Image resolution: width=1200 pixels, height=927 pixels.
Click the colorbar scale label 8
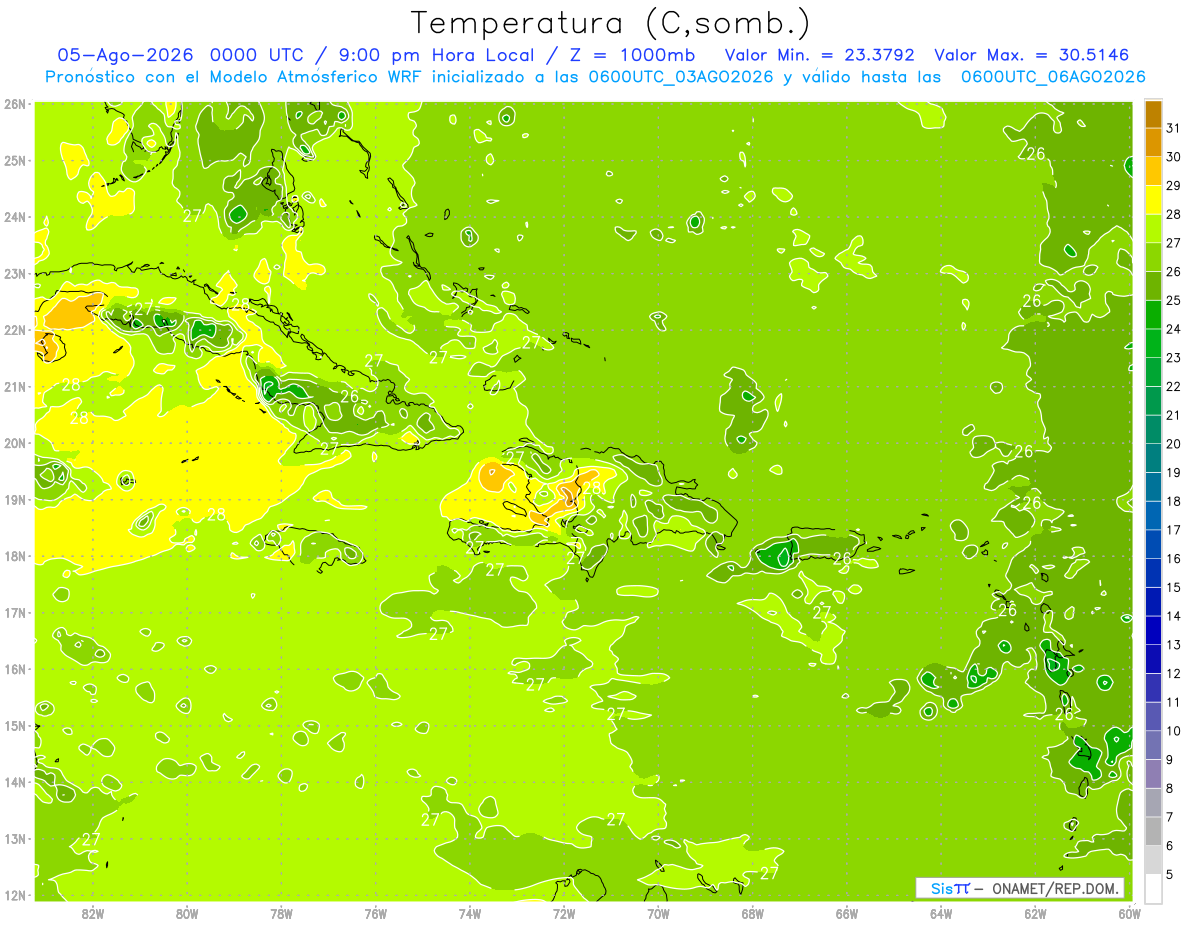[1170, 788]
